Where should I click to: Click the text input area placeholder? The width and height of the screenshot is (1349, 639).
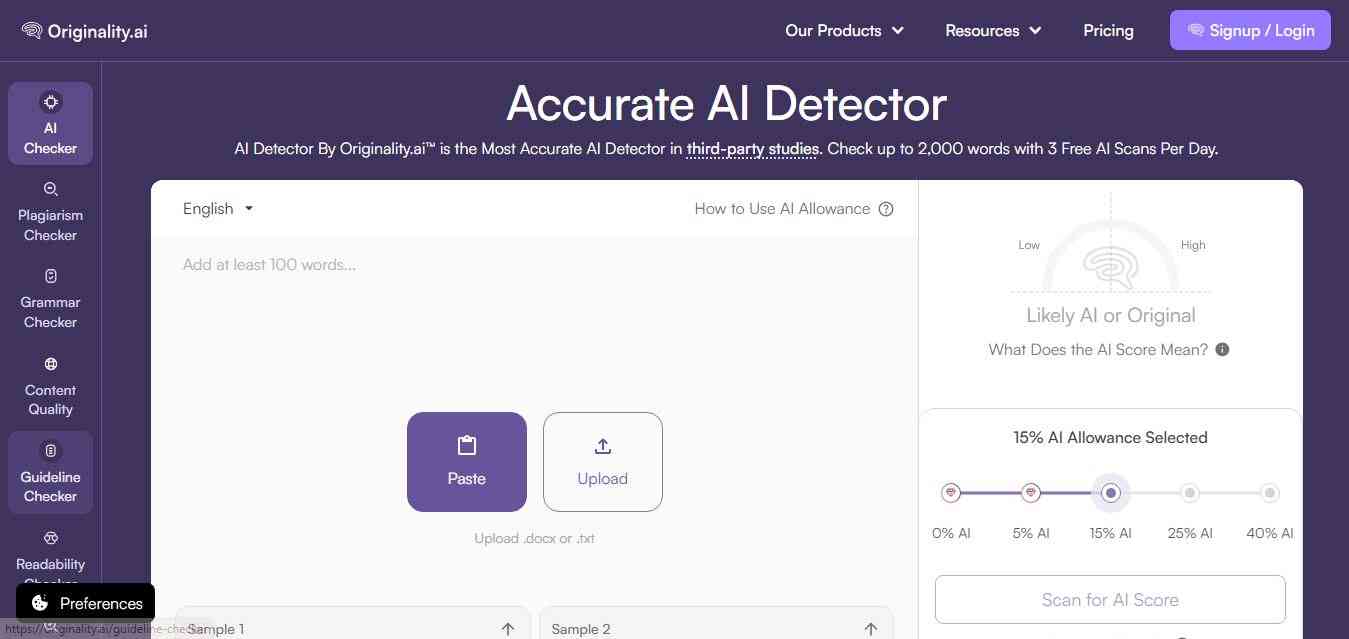tap(269, 265)
